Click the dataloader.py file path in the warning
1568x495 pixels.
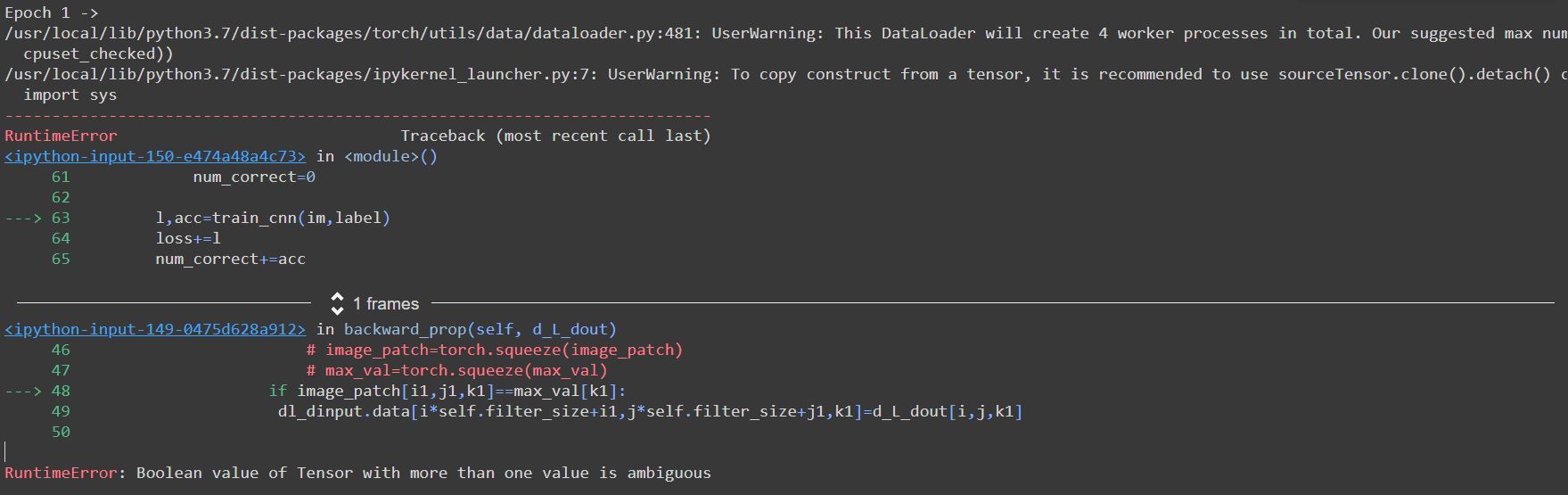pos(351,33)
